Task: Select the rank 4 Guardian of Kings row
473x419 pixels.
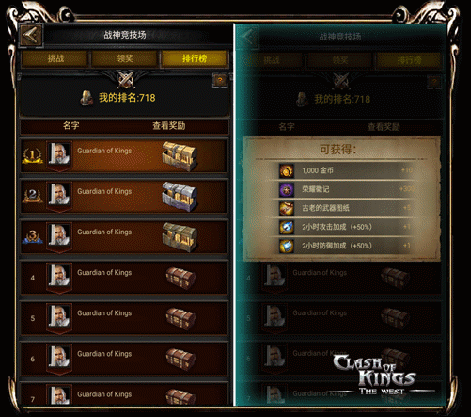Action: pyautogui.click(x=124, y=278)
